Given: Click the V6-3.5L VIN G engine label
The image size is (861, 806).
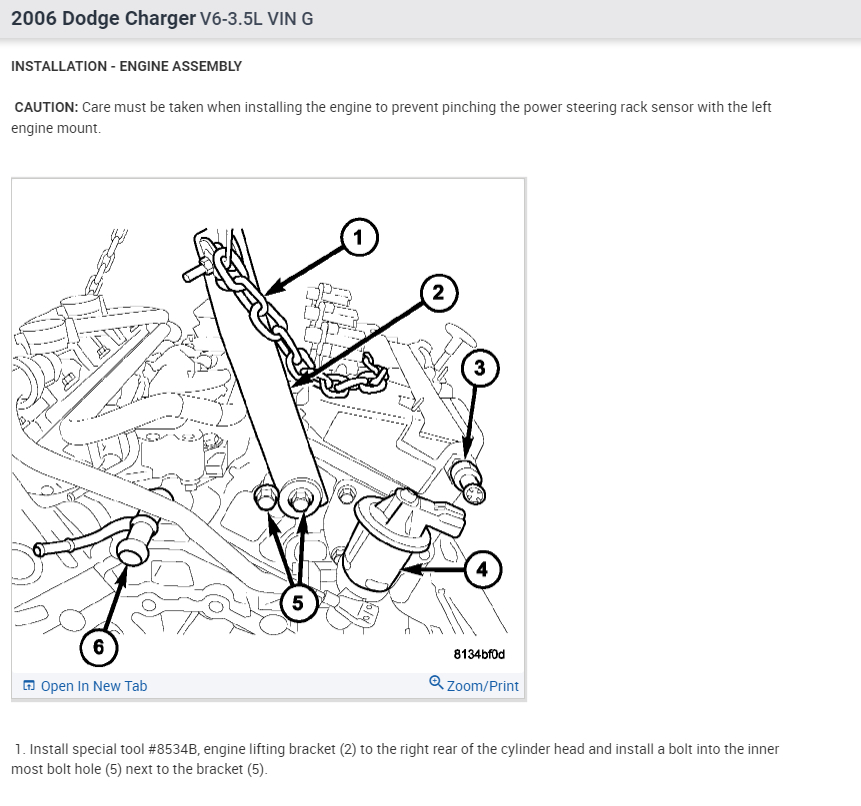Looking at the screenshot, I should click(256, 19).
